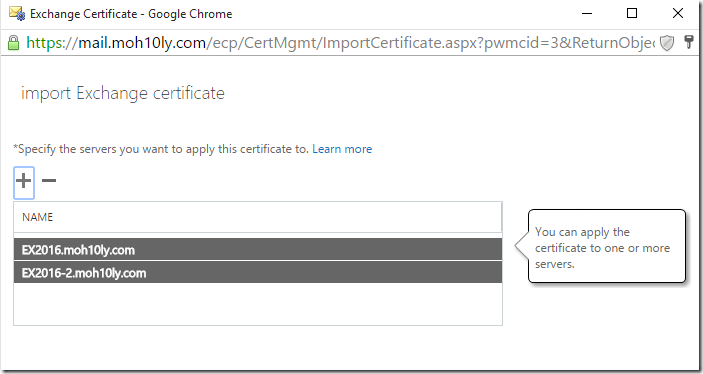Open saved passwords via the key icon

click(x=689, y=42)
